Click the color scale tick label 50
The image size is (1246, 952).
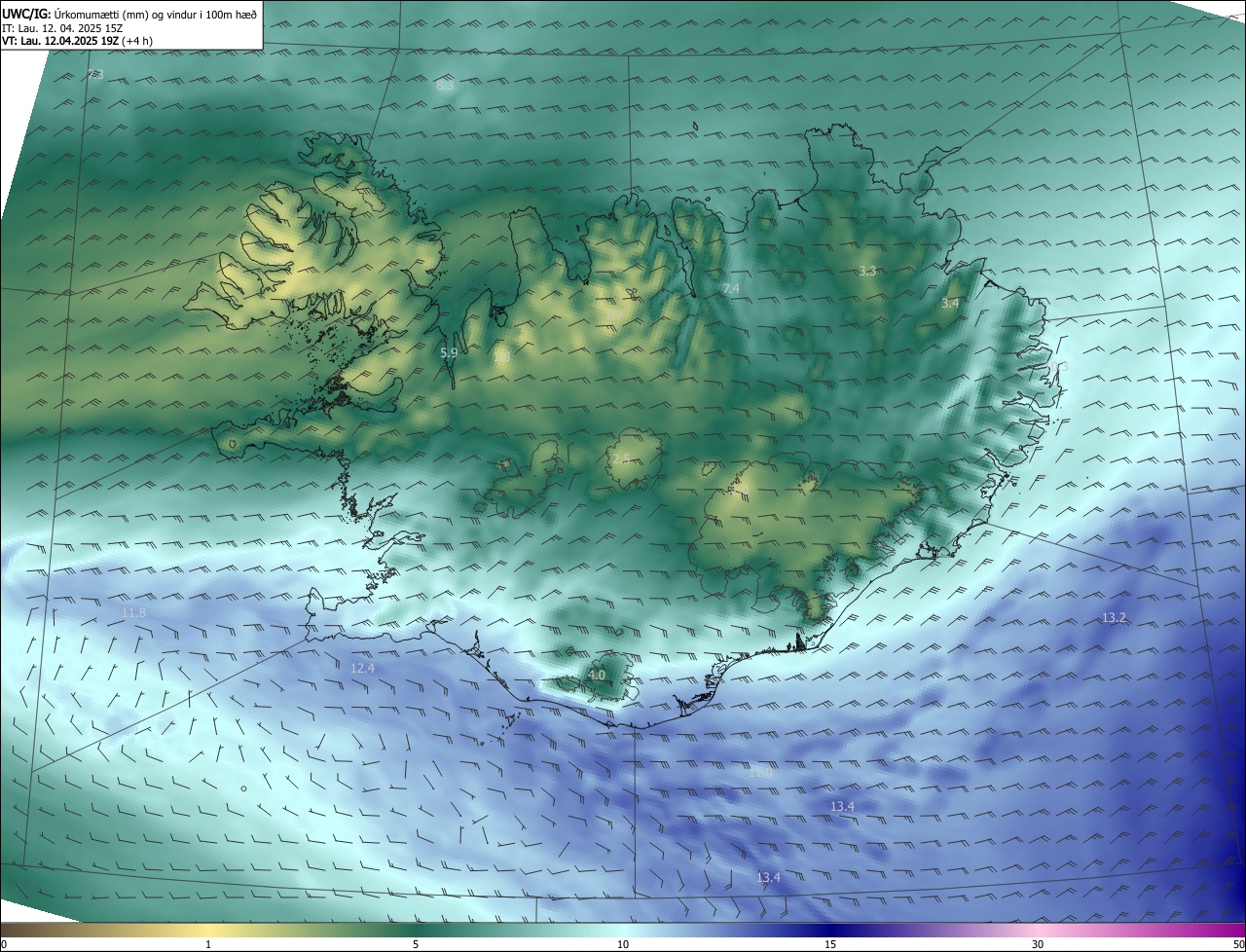coord(1238,944)
